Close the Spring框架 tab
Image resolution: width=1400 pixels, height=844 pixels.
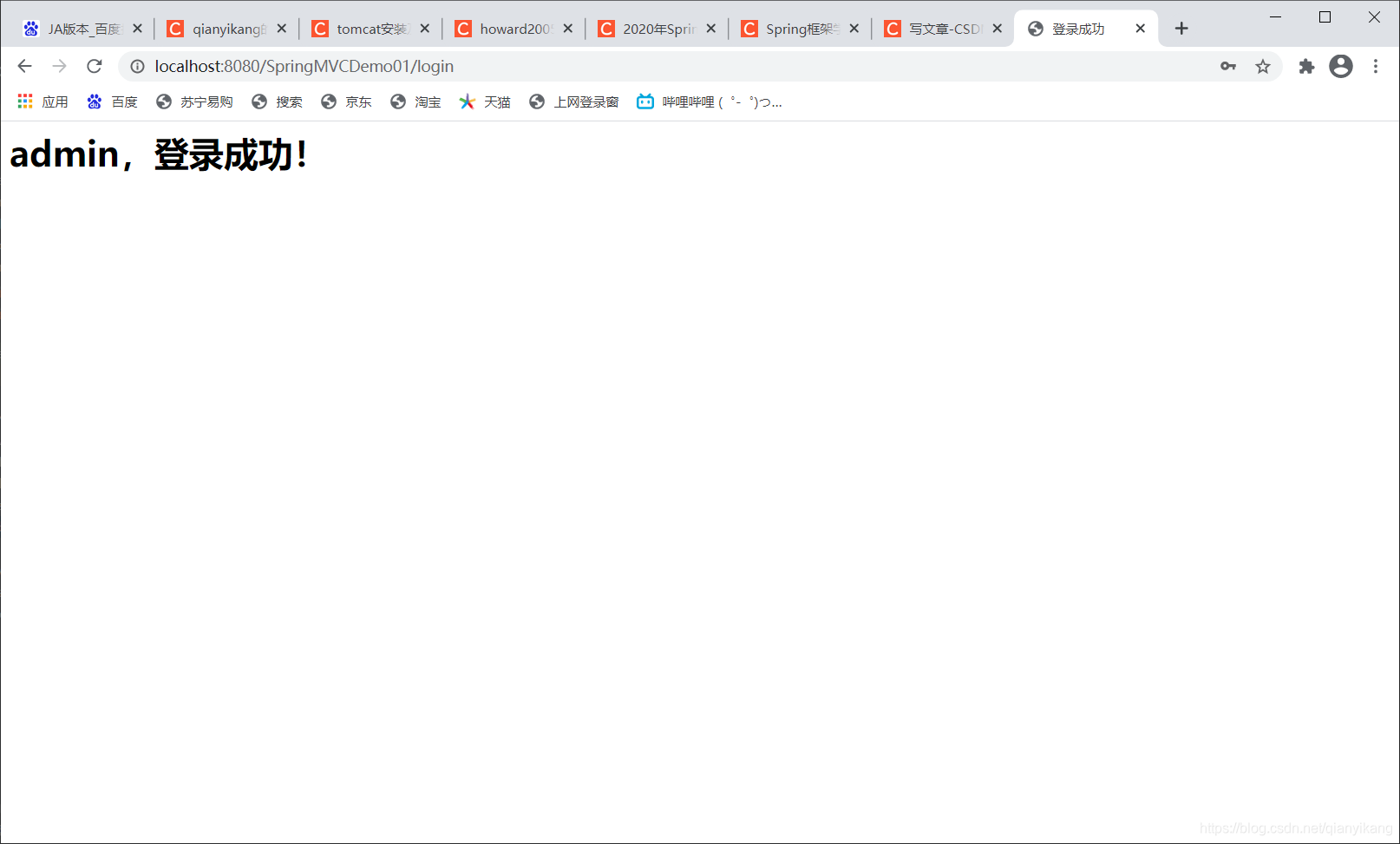[854, 29]
